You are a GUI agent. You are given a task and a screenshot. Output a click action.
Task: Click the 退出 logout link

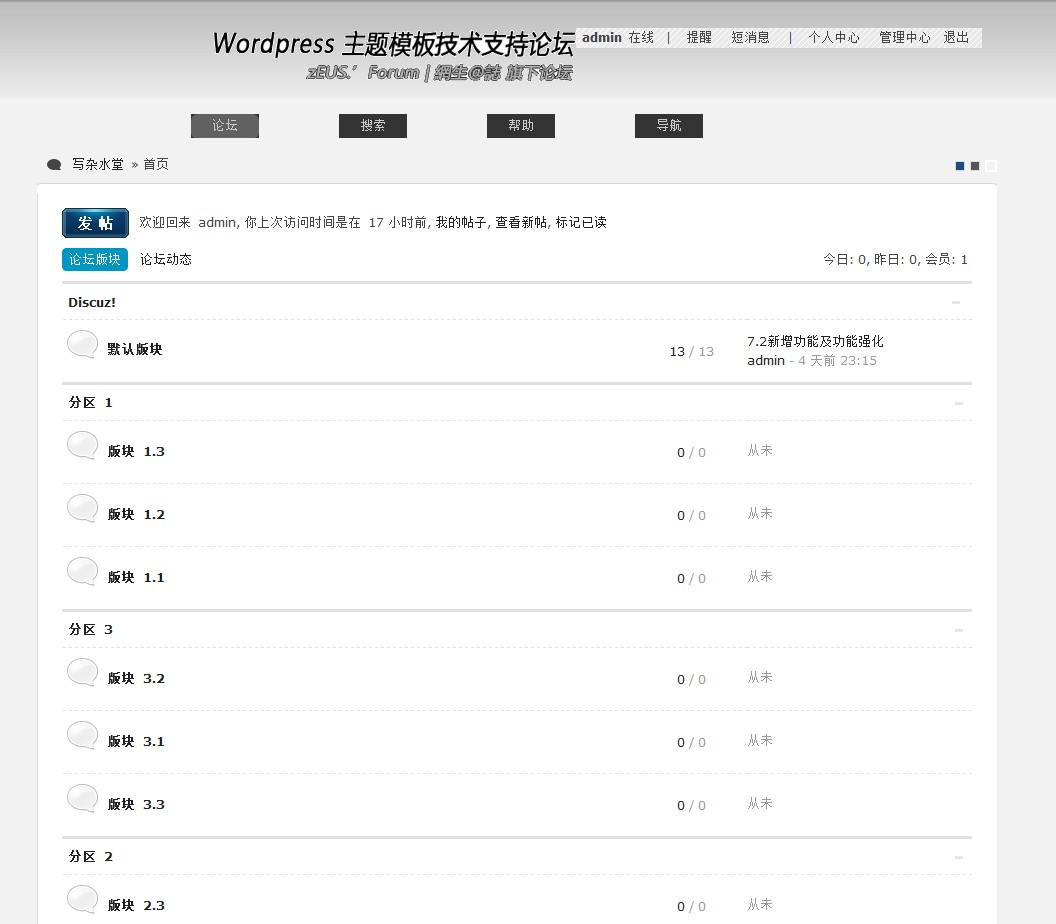956,38
